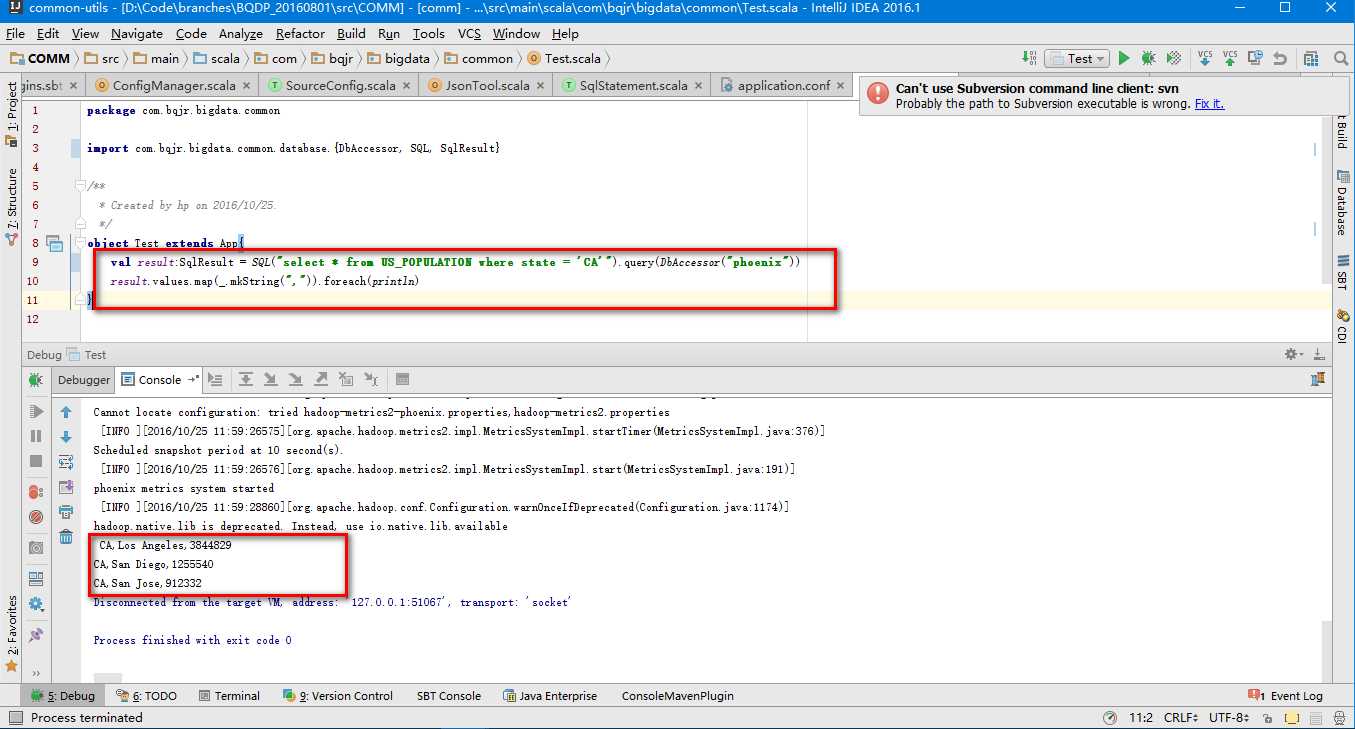
Task: Switch to ConfigManager.scala tab
Action: pos(171,85)
